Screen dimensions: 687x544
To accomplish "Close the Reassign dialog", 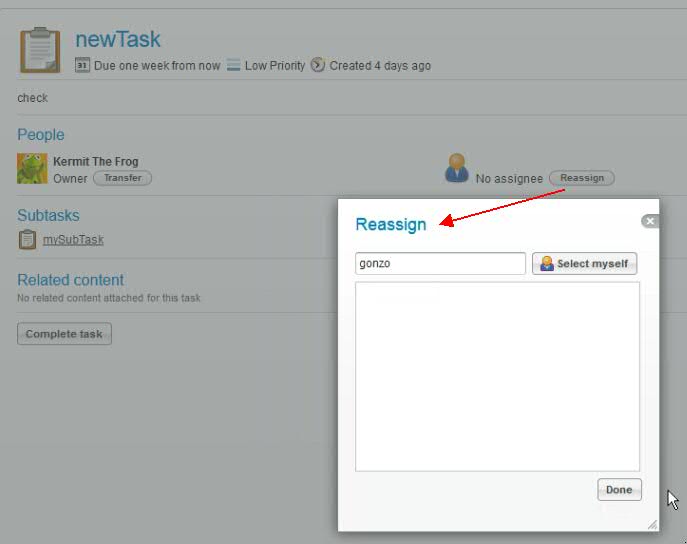I will (x=650, y=221).
